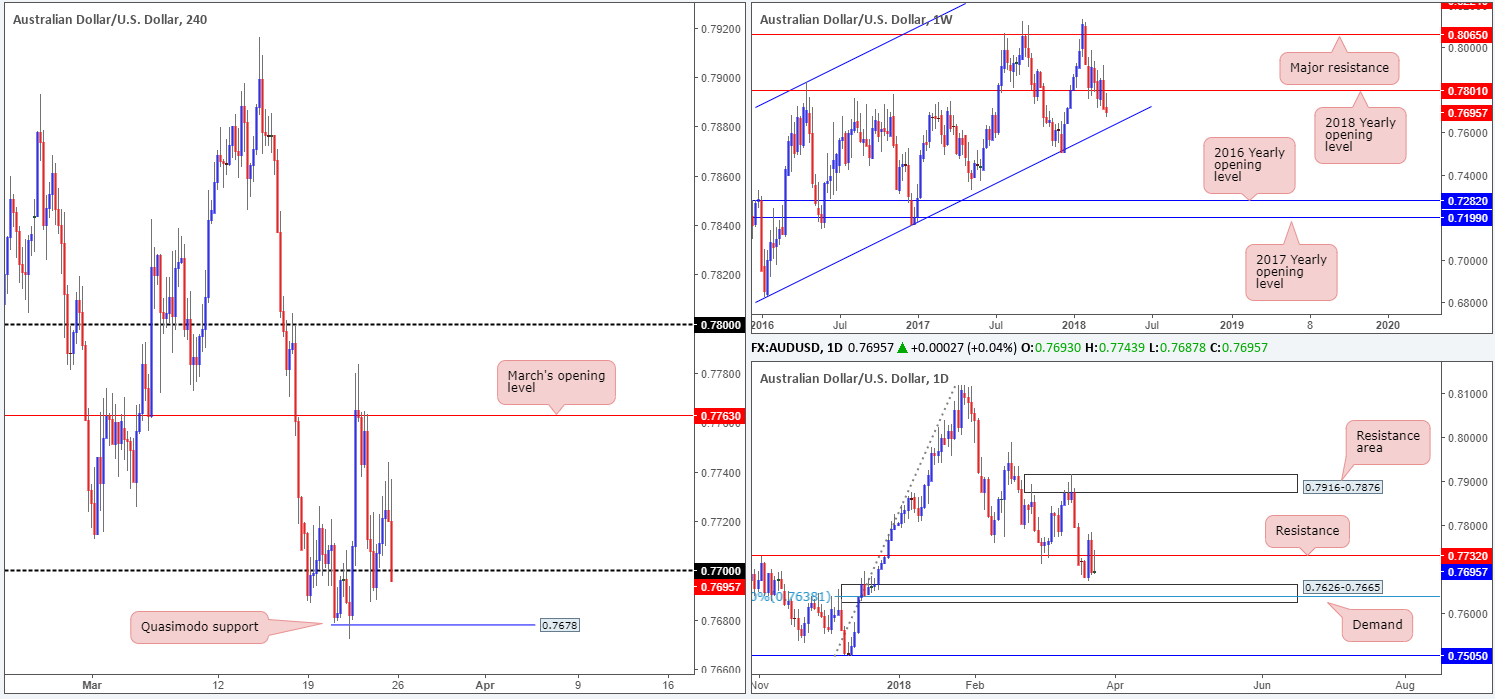Click the blue 0.71990 price label
1495x699 pixels.
1466,217
